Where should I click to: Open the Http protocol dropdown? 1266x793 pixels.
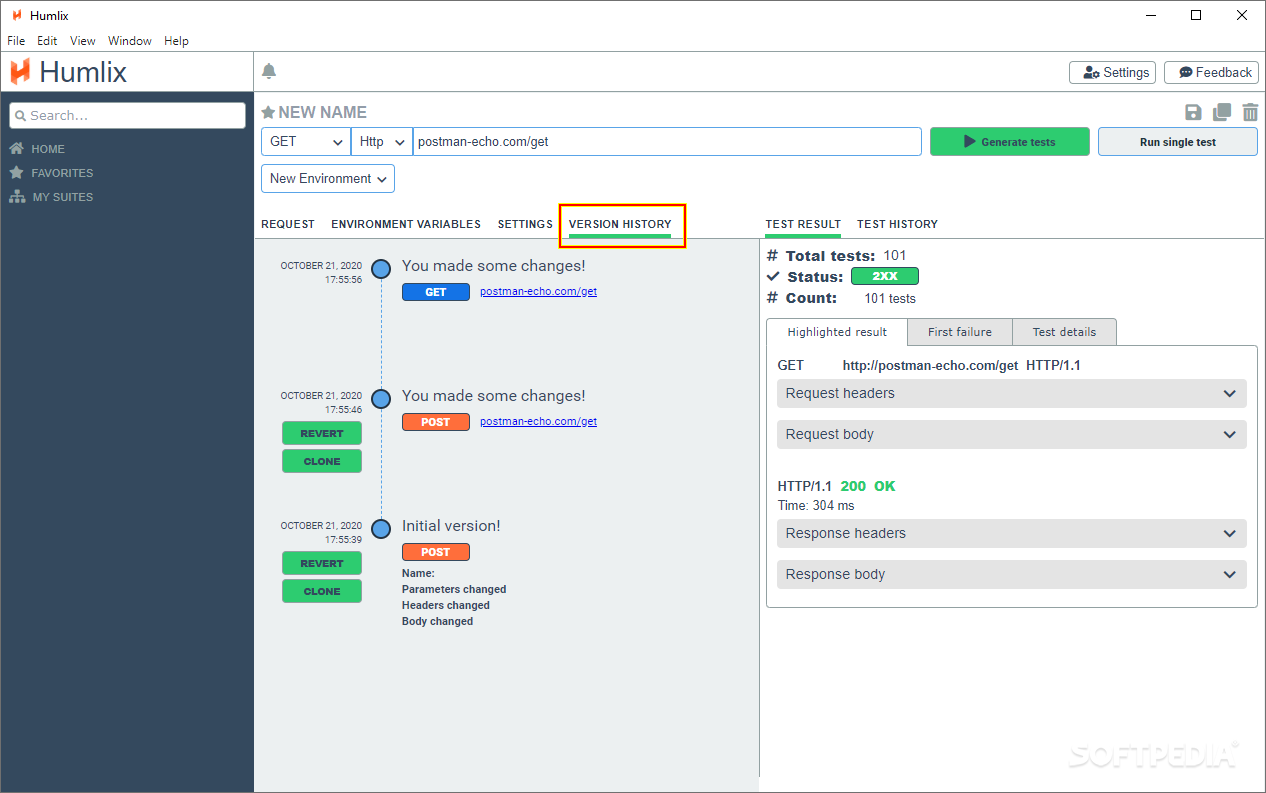click(382, 142)
